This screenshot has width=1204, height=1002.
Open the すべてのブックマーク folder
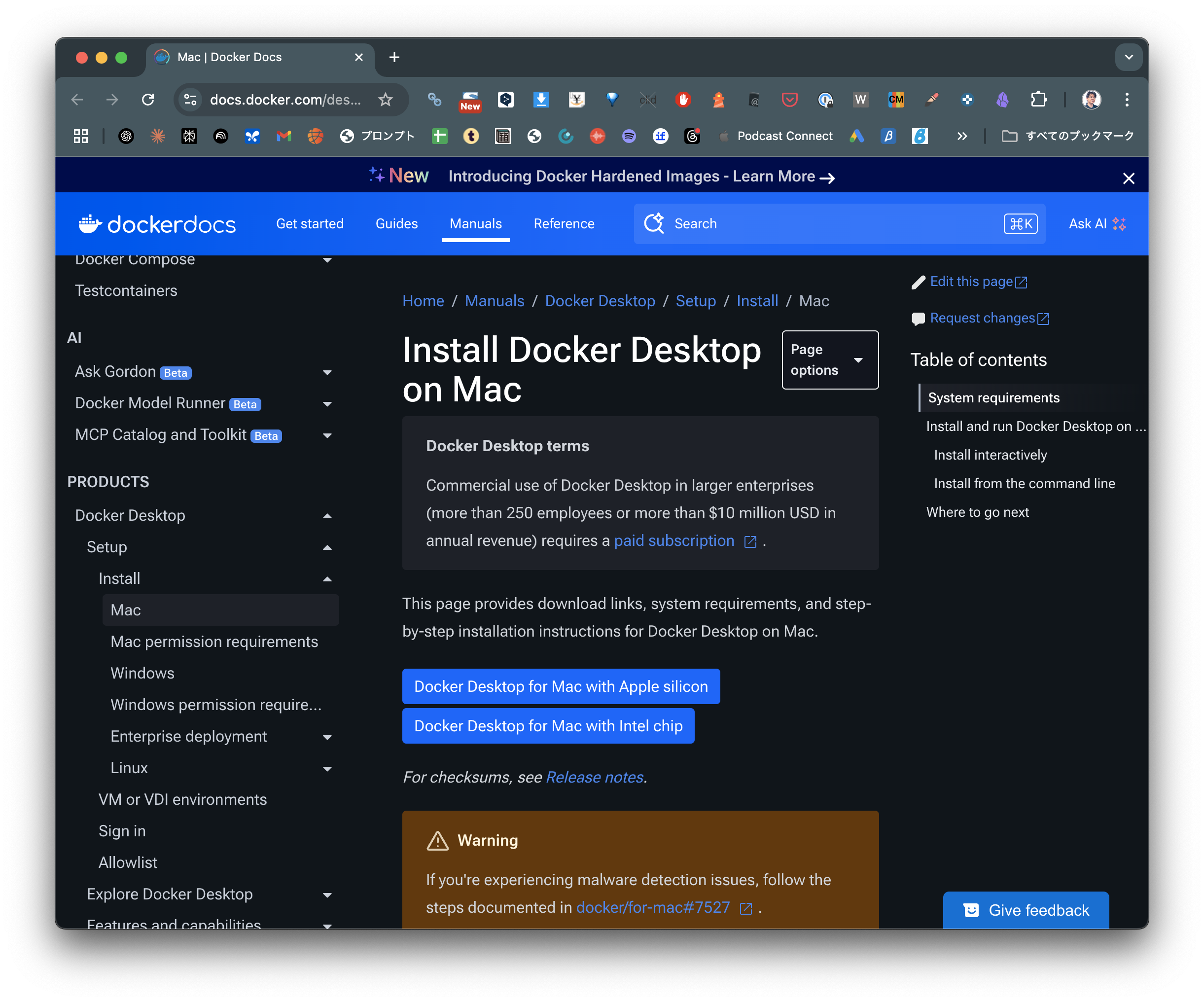[1067, 136]
